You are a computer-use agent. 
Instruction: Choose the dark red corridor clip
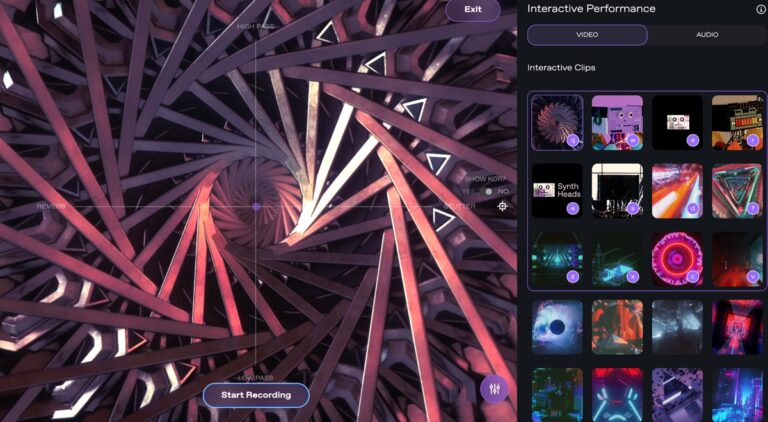tap(737, 259)
